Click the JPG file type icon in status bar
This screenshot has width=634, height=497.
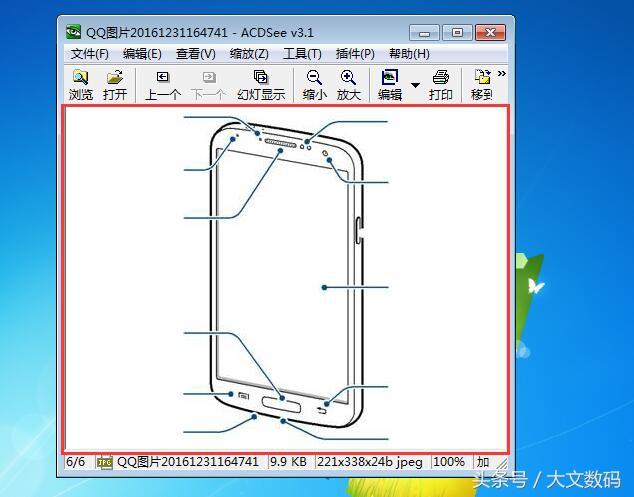[x=104, y=462]
